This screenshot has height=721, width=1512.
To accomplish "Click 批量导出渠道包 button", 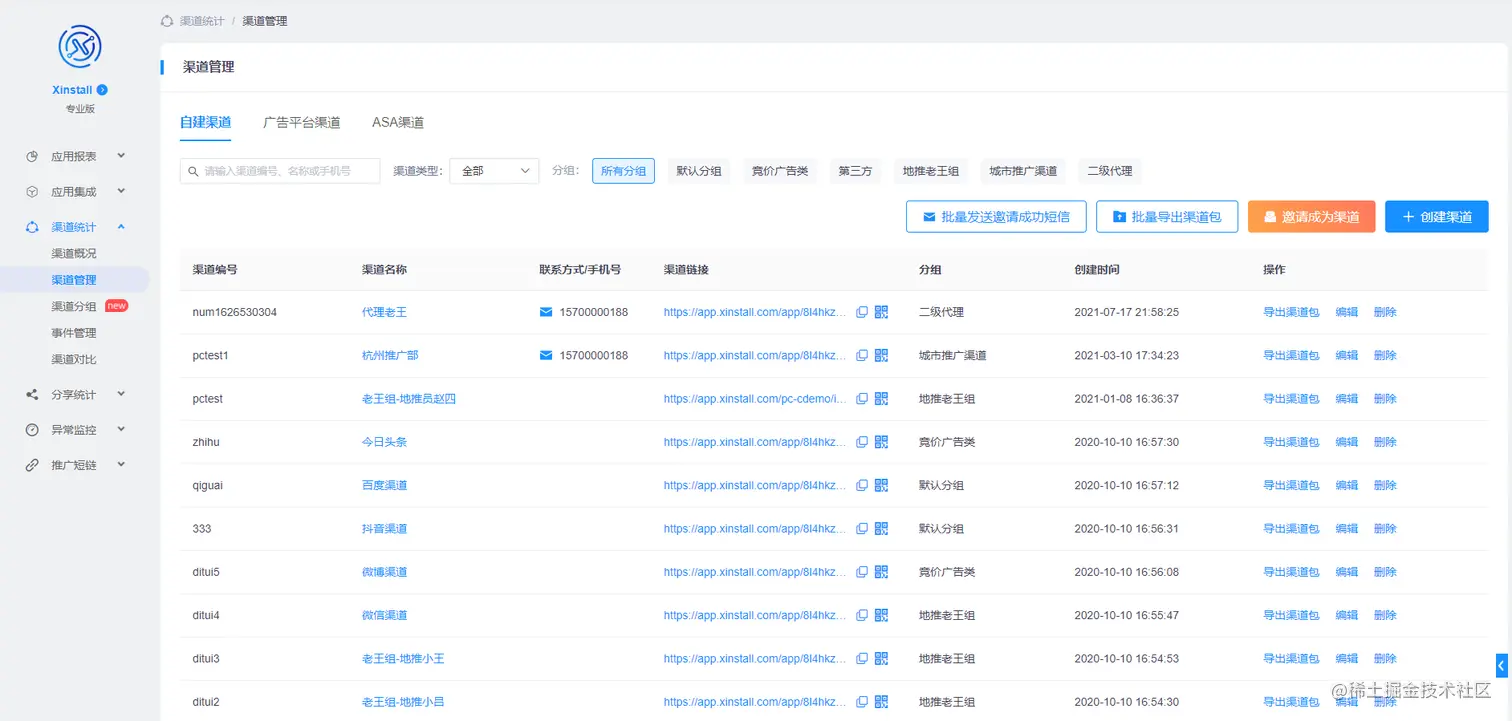I will click(1167, 217).
